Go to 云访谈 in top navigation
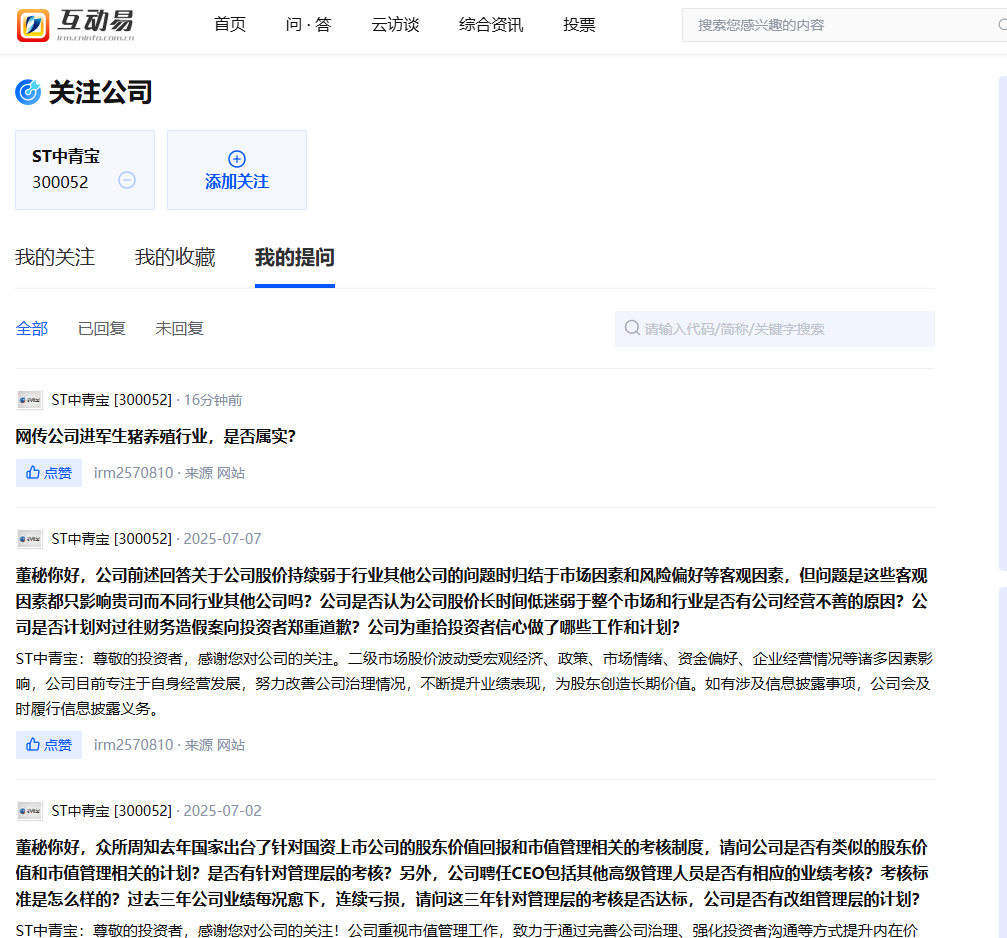Screen dimensions: 1007x938 point(395,25)
